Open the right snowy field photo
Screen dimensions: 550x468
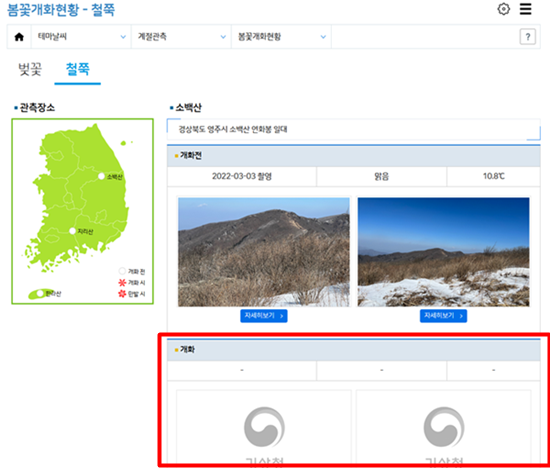443,252
